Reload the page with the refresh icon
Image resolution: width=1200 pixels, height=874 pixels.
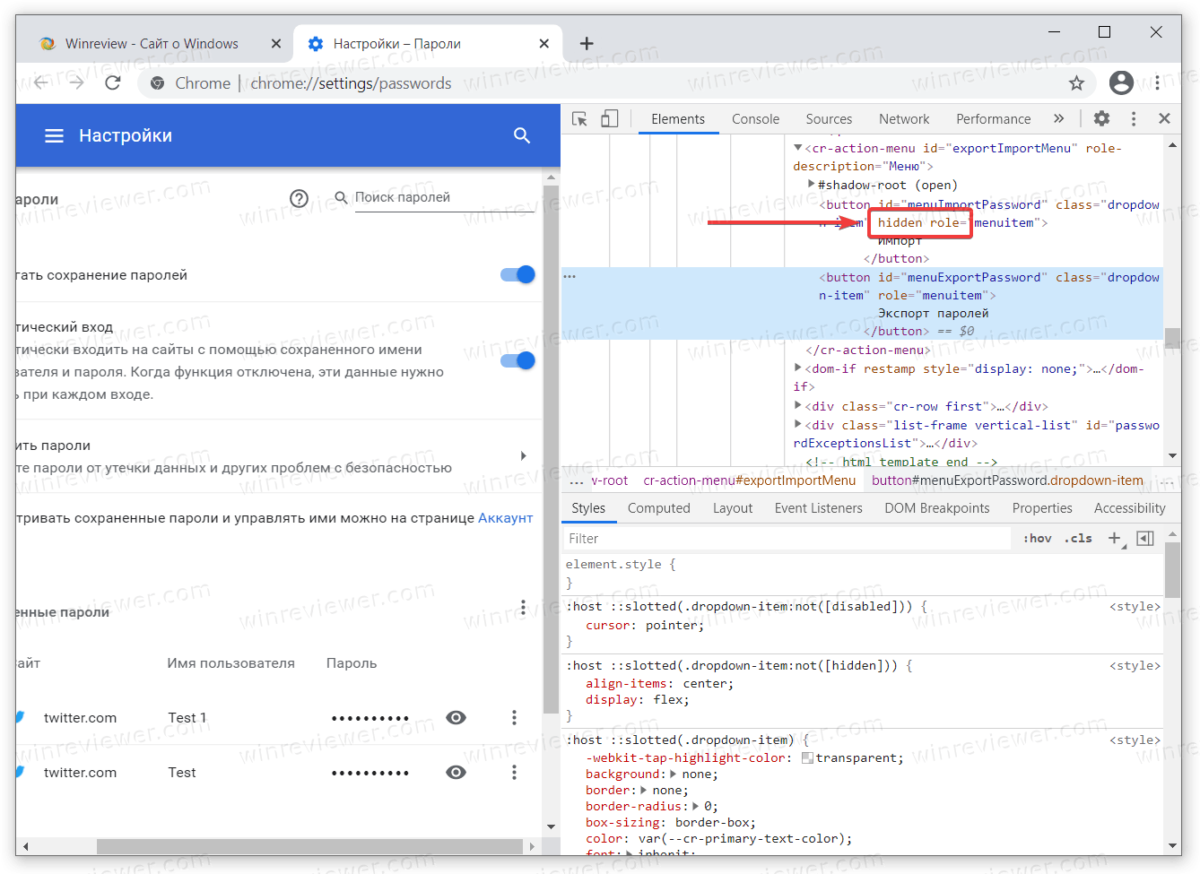click(113, 83)
